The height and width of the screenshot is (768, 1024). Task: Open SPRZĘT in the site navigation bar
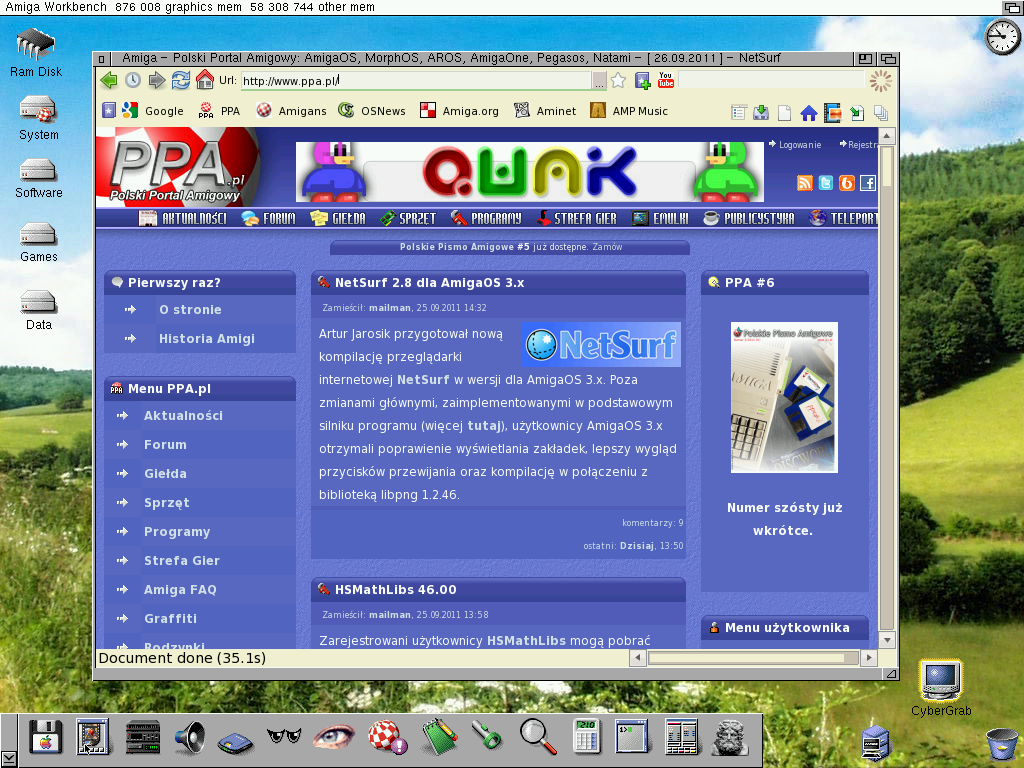[408, 218]
